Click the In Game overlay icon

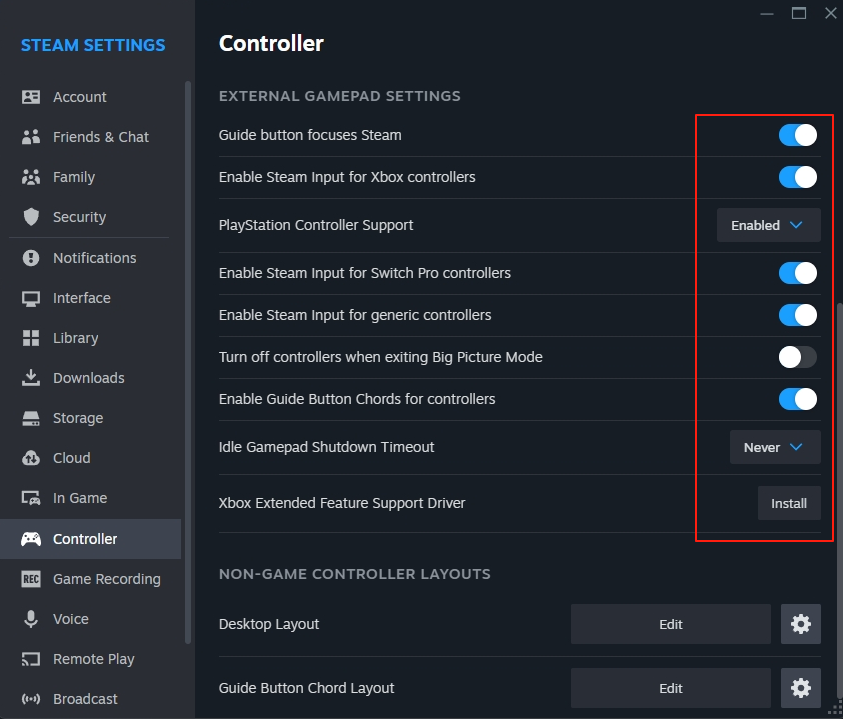coord(31,498)
